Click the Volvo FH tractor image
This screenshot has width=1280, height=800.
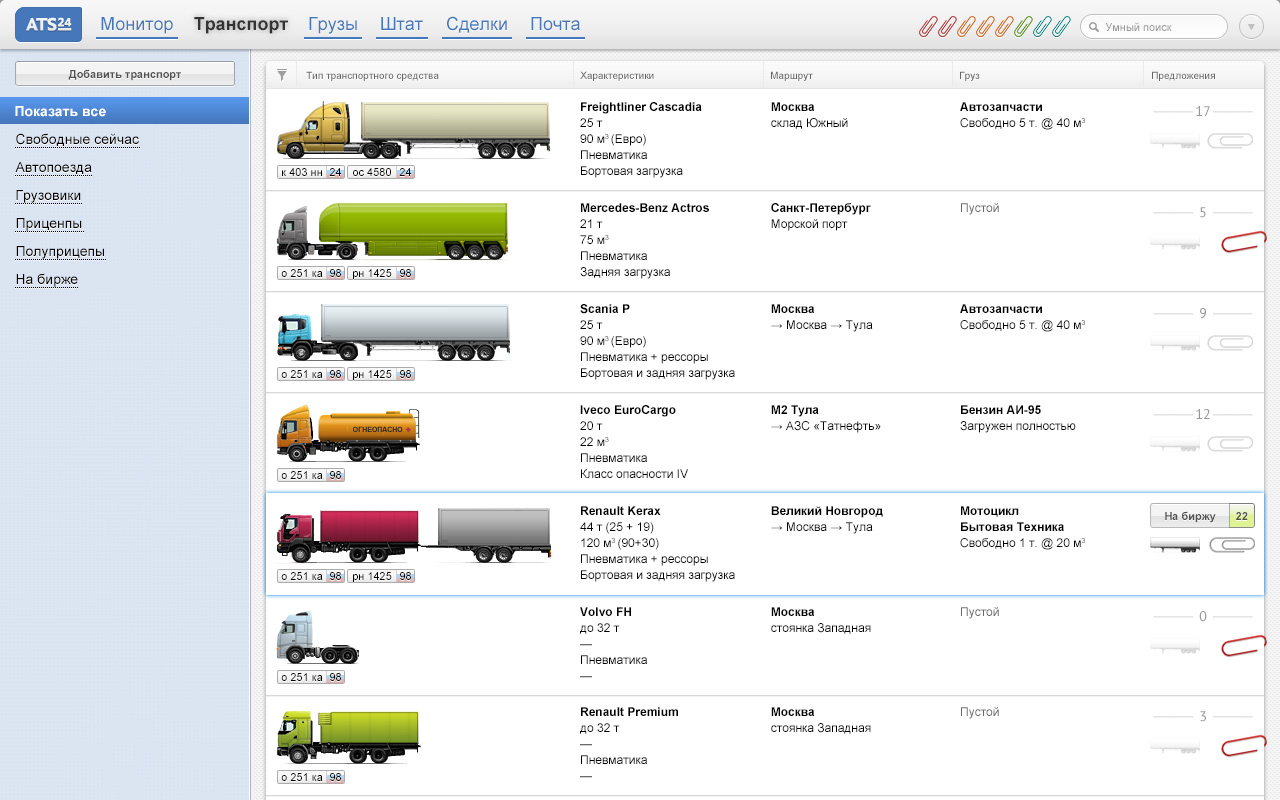(x=318, y=637)
